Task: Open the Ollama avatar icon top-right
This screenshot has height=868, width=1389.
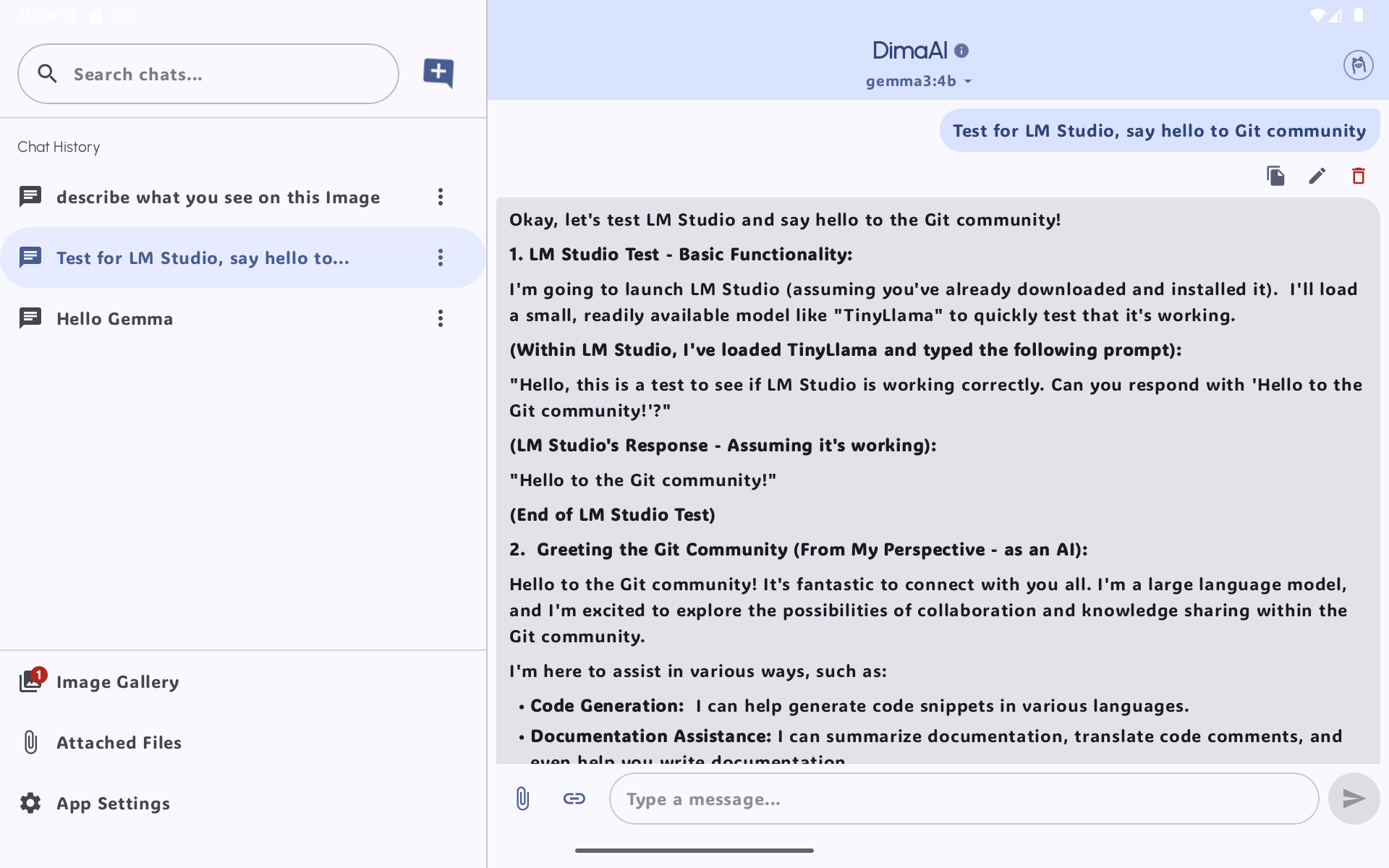Action: coord(1358,66)
